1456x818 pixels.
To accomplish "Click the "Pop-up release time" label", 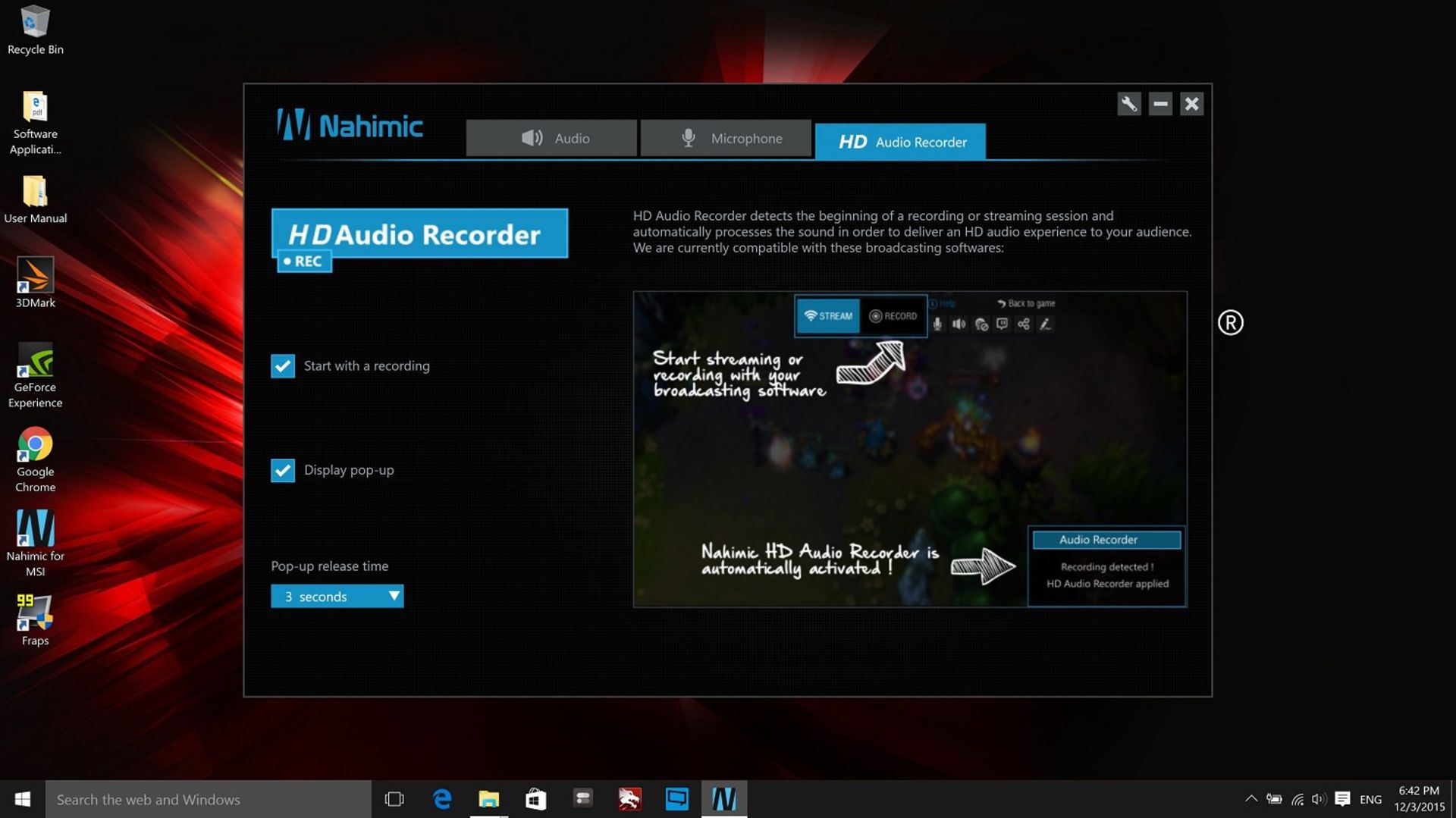I will click(330, 566).
